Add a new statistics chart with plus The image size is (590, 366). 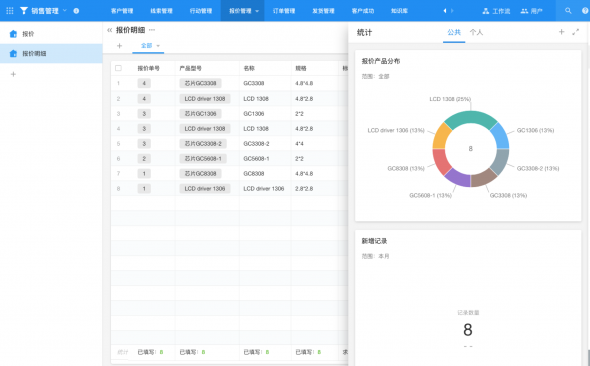pos(561,32)
